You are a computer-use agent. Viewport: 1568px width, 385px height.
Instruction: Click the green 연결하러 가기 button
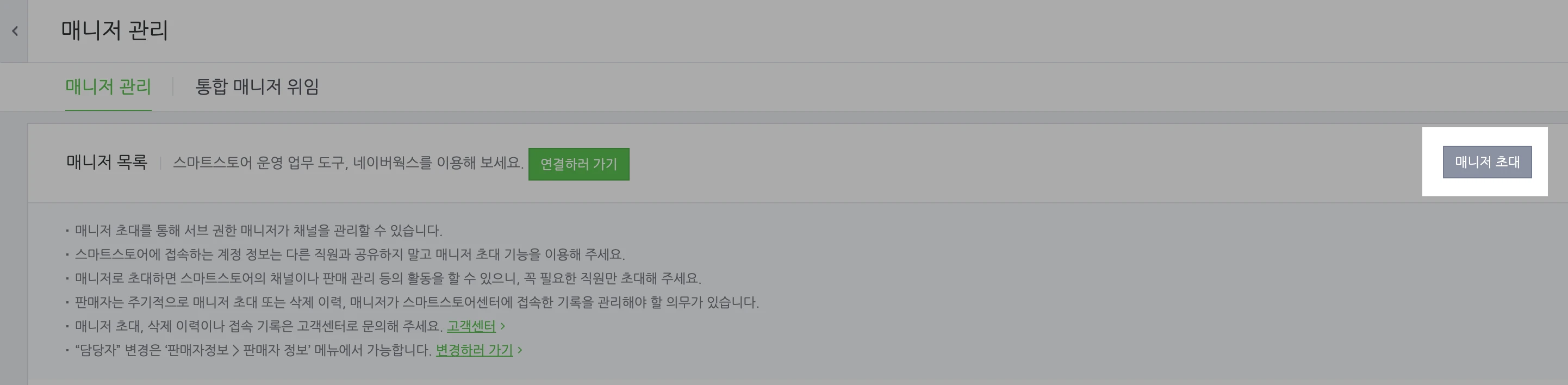[579, 164]
